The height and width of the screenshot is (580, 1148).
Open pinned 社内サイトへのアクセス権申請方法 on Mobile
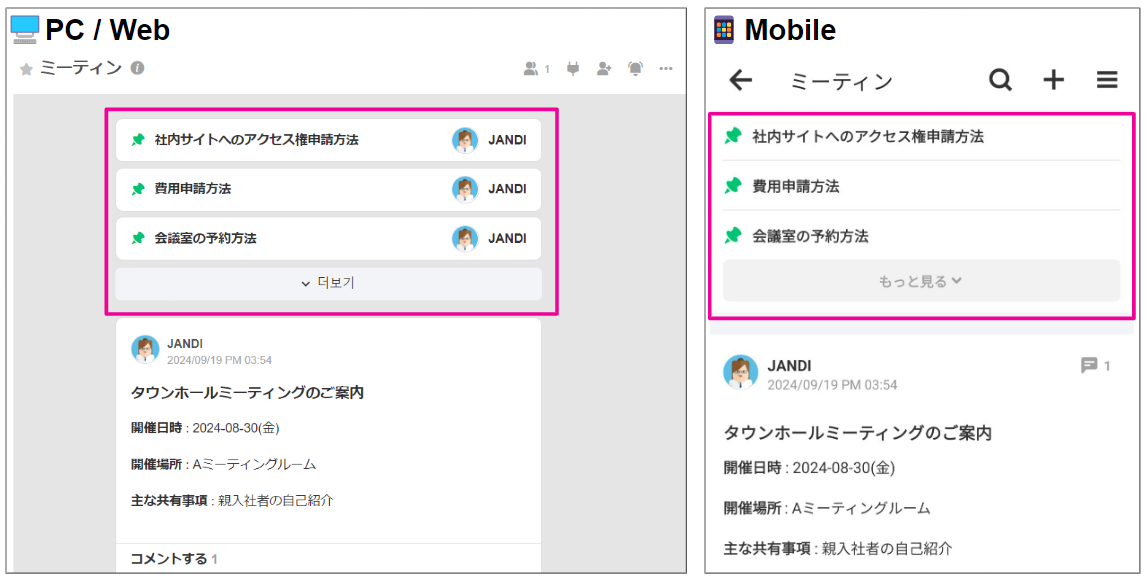[921, 136]
